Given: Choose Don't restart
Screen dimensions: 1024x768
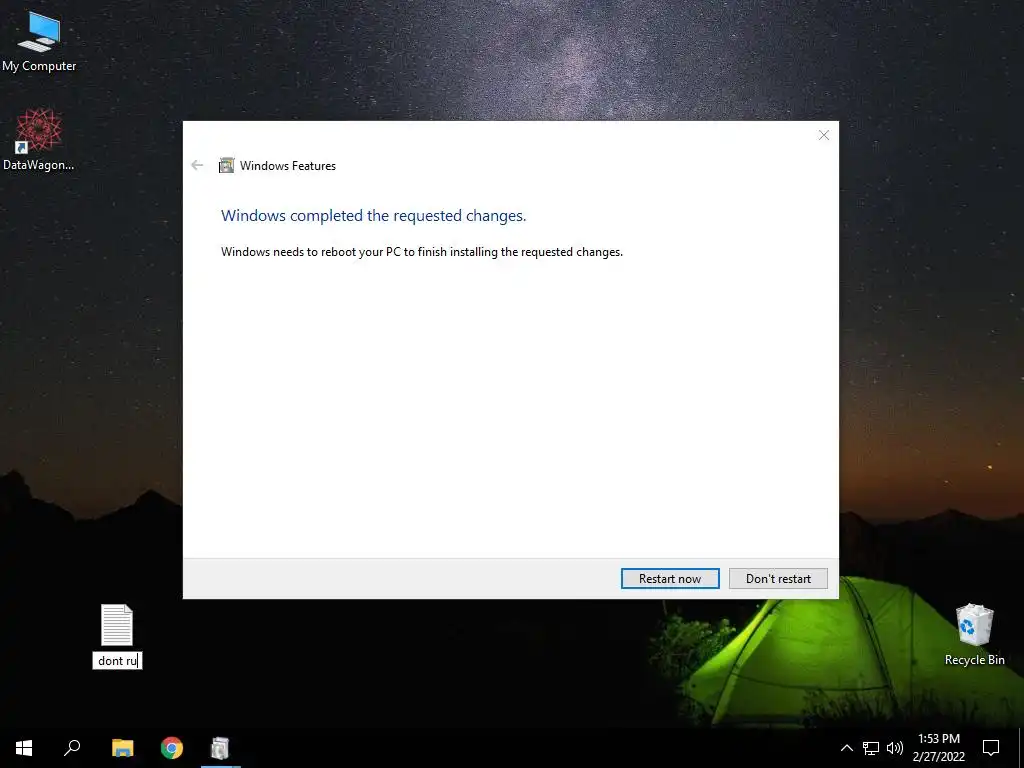Looking at the screenshot, I should (x=778, y=579).
